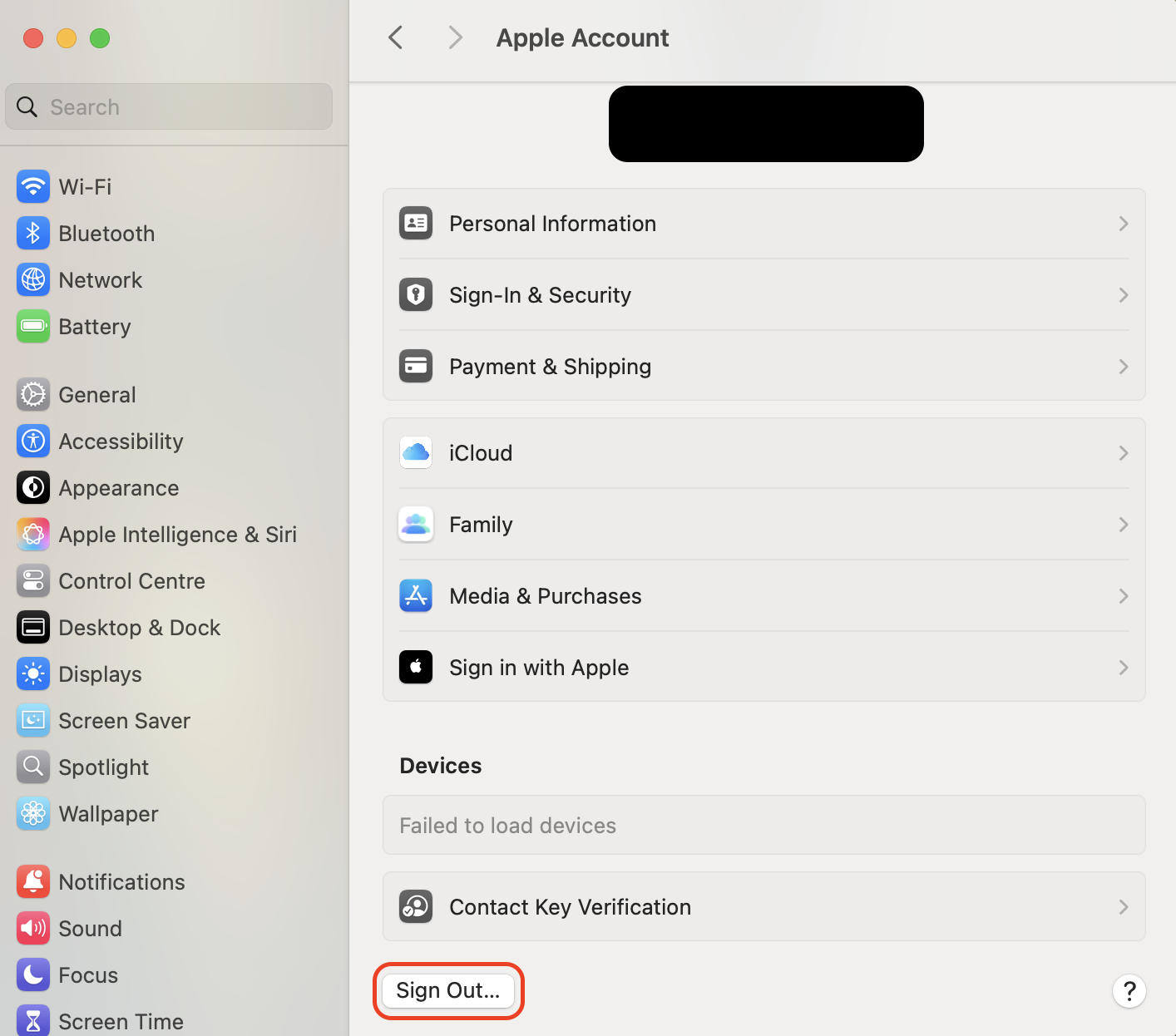
Task: Click the Notifications bell icon
Action: click(x=33, y=882)
